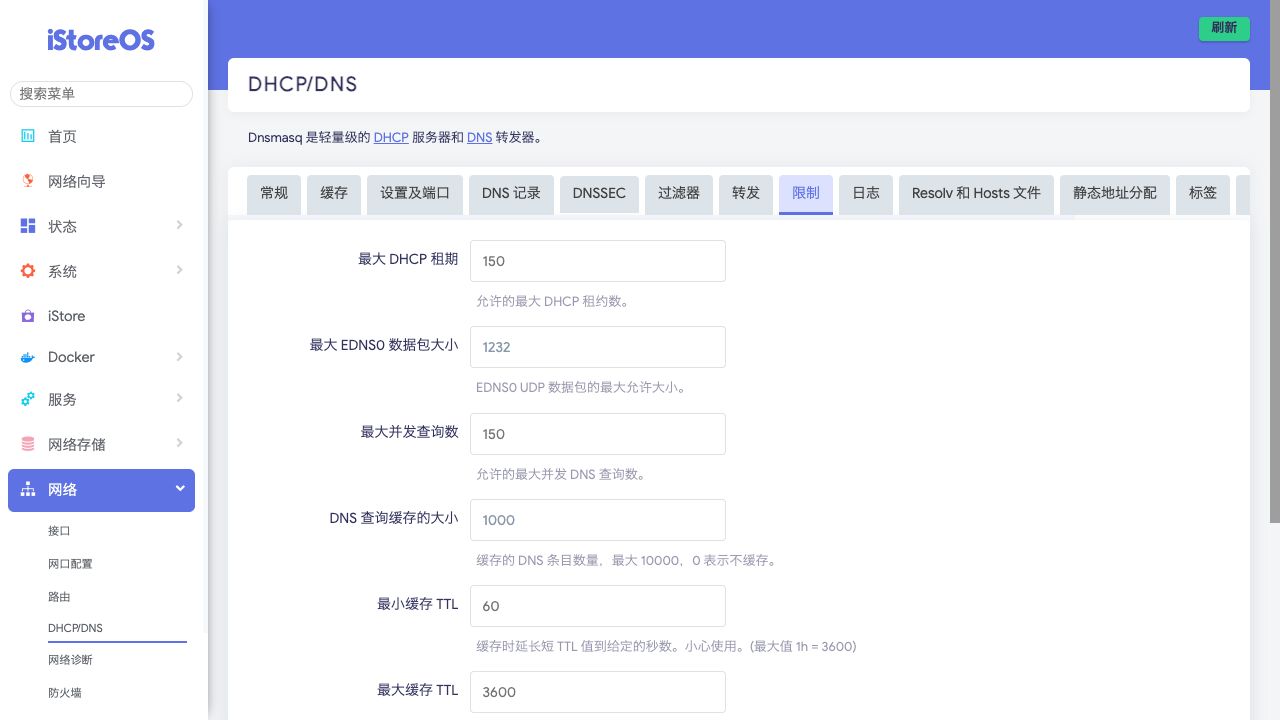
Task: Click the 状态 status icon
Action: 28,226
